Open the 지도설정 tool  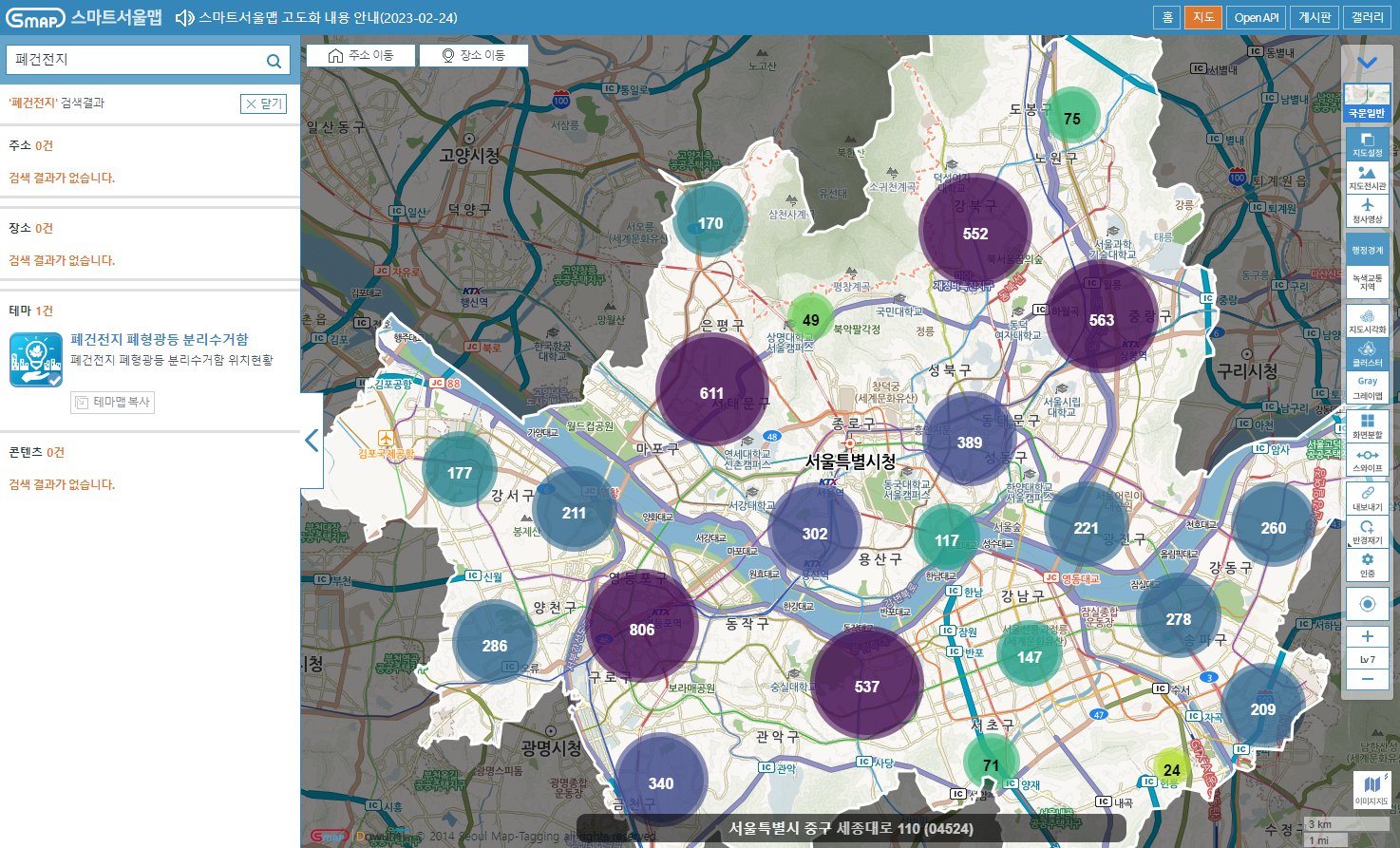(1367, 144)
